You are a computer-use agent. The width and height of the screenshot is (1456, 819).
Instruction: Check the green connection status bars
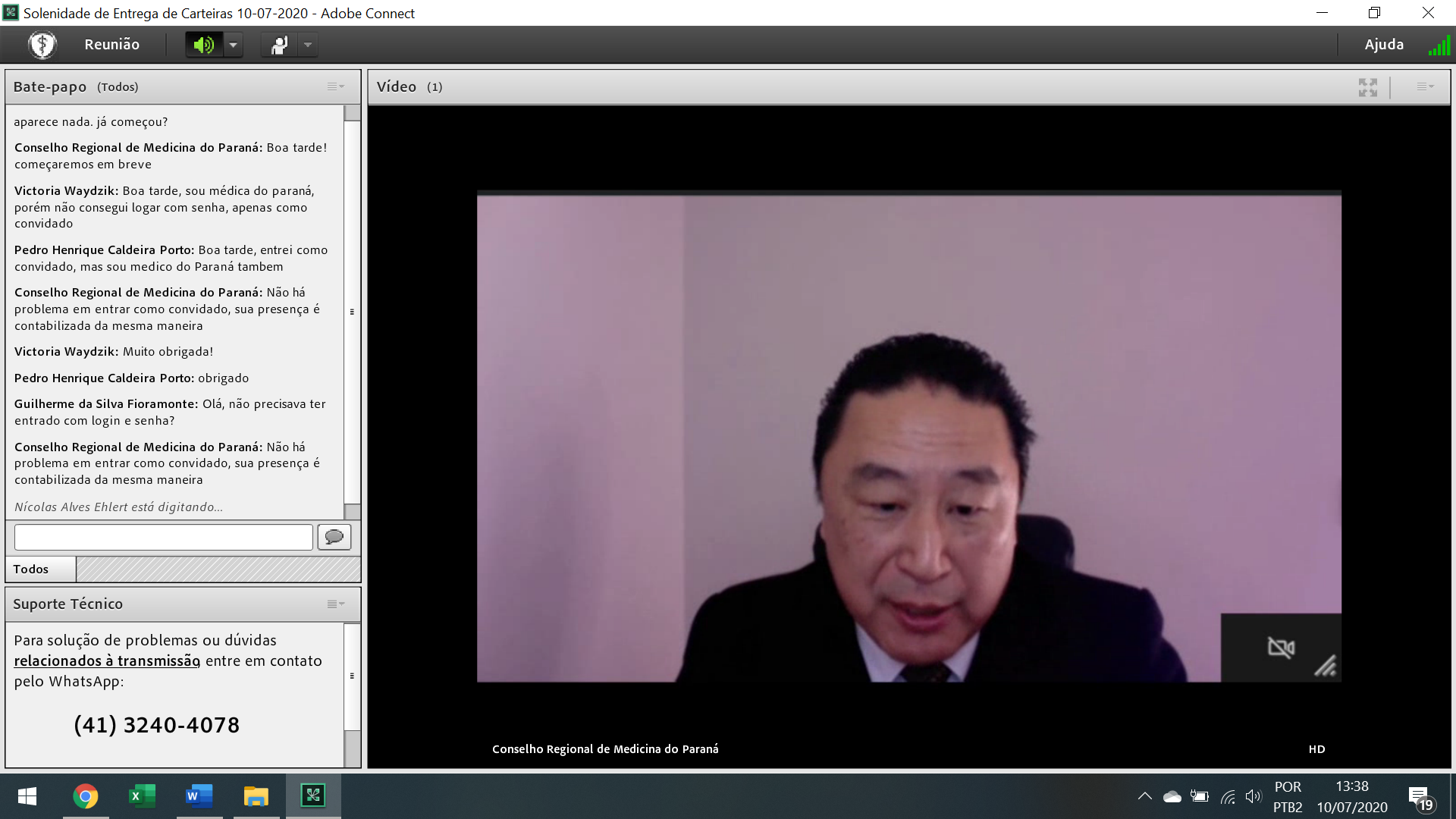[x=1439, y=46]
